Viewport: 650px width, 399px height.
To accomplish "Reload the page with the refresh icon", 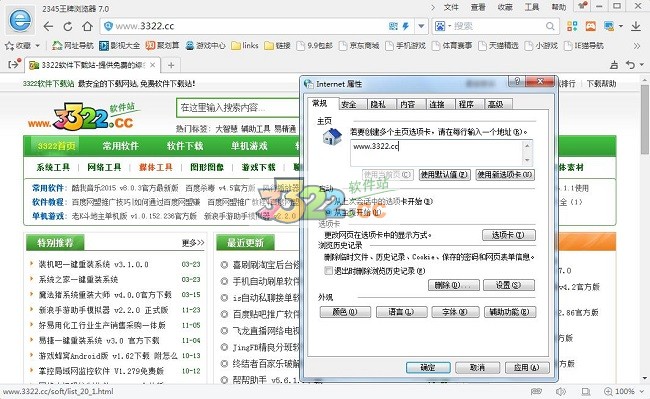I will [x=68, y=26].
